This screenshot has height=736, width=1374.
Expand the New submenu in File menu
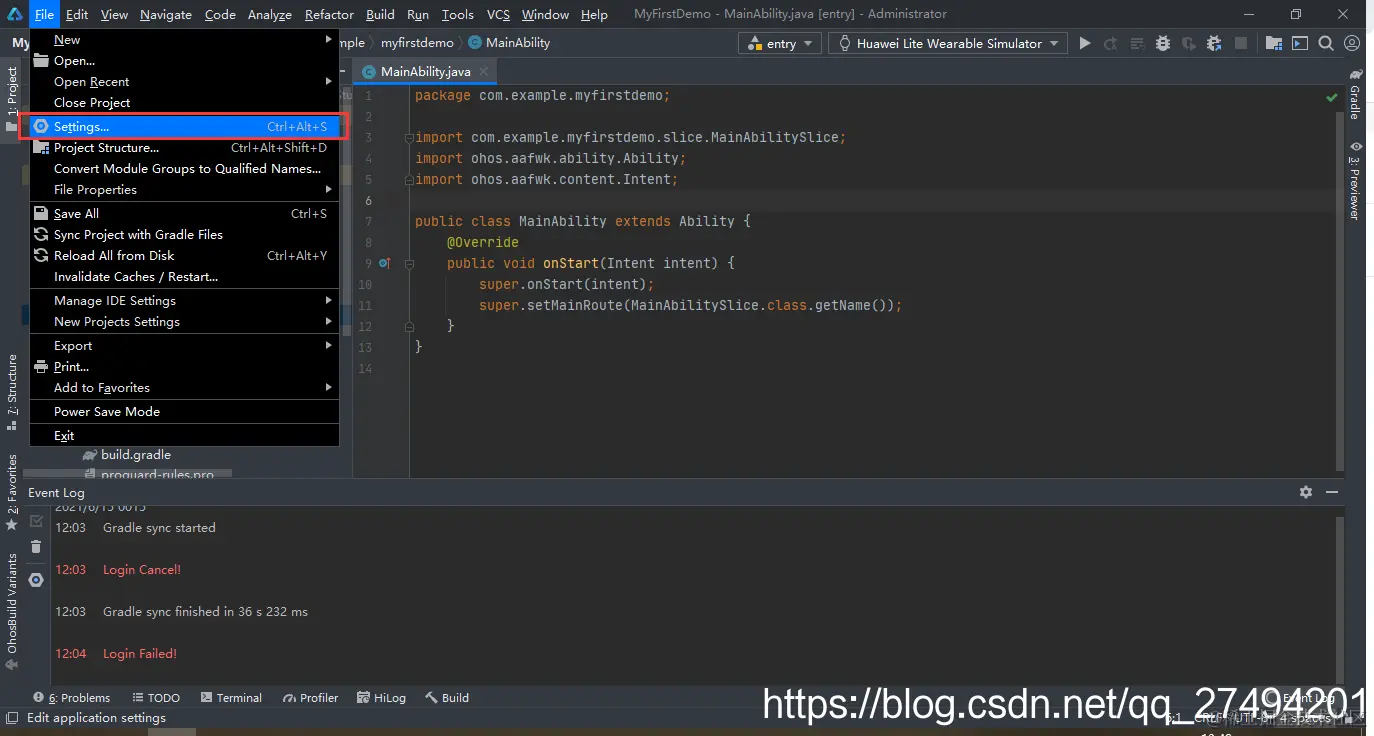(184, 40)
